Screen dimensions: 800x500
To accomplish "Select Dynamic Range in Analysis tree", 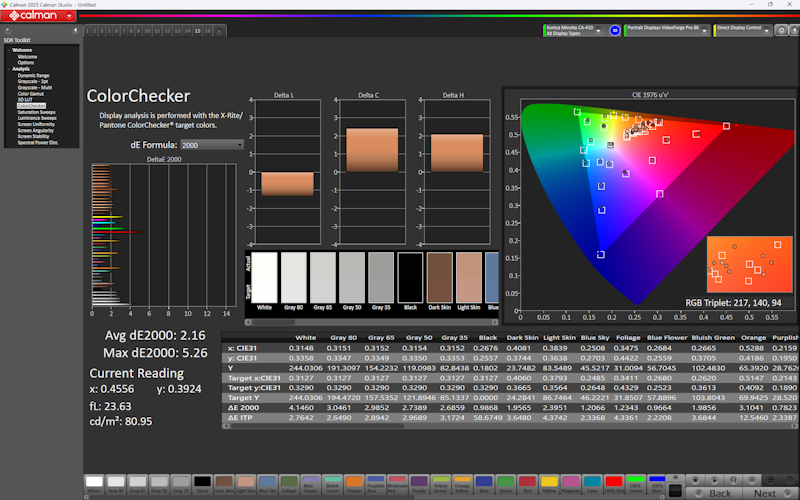I will (33, 76).
